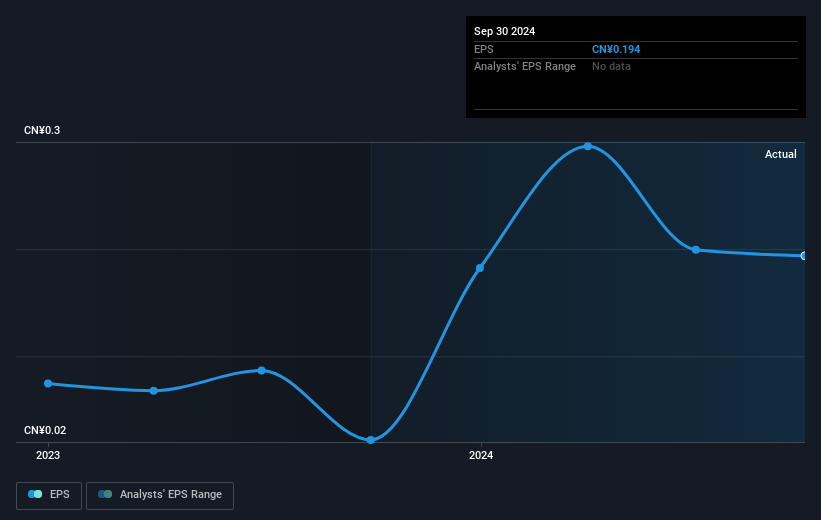Viewport: 821px width, 520px height.
Task: Click the 'No data' analysts range value
Action: 611,67
